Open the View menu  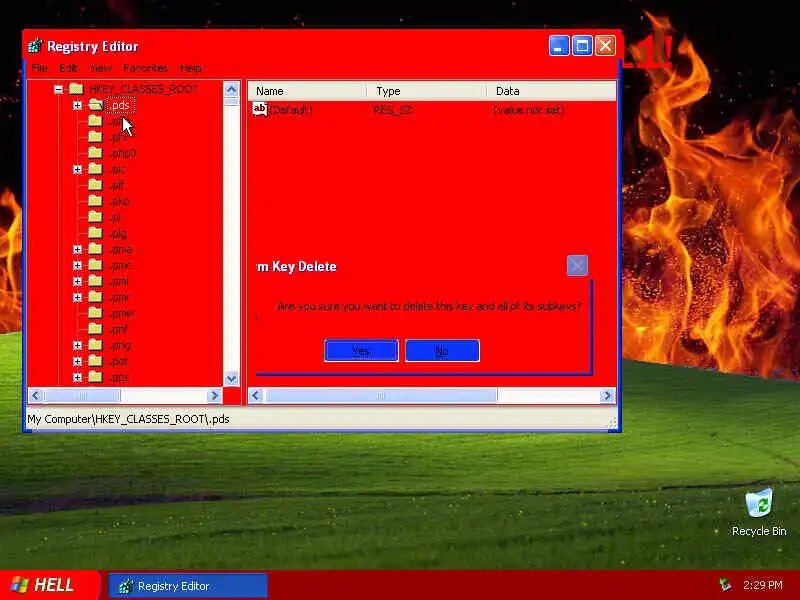tap(100, 68)
